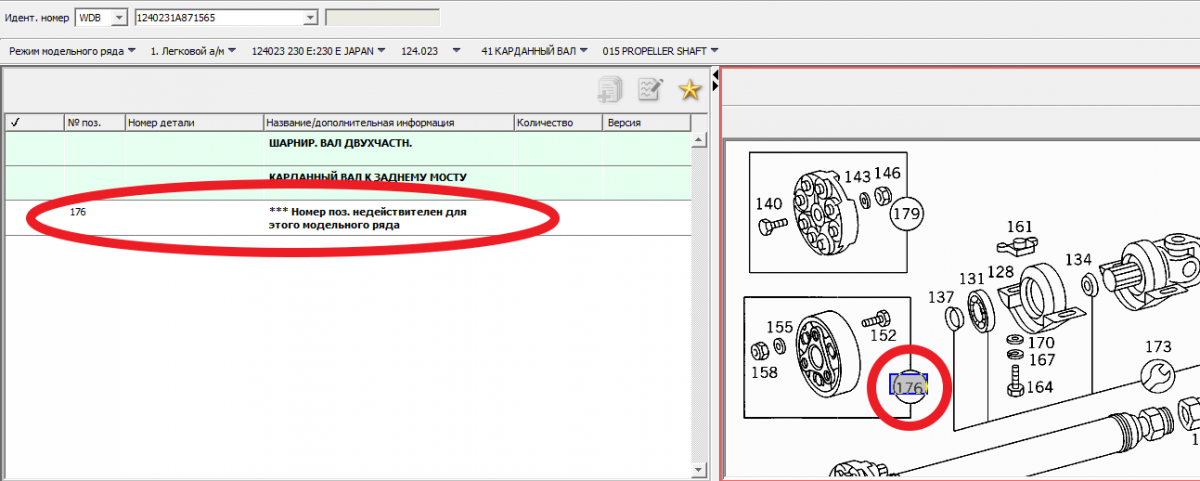
Task: Click the 'Название/дополнительная информация' column header
Action: coord(389,123)
